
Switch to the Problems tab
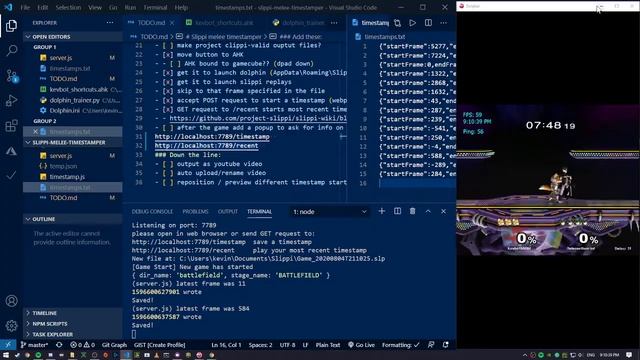click(x=195, y=211)
